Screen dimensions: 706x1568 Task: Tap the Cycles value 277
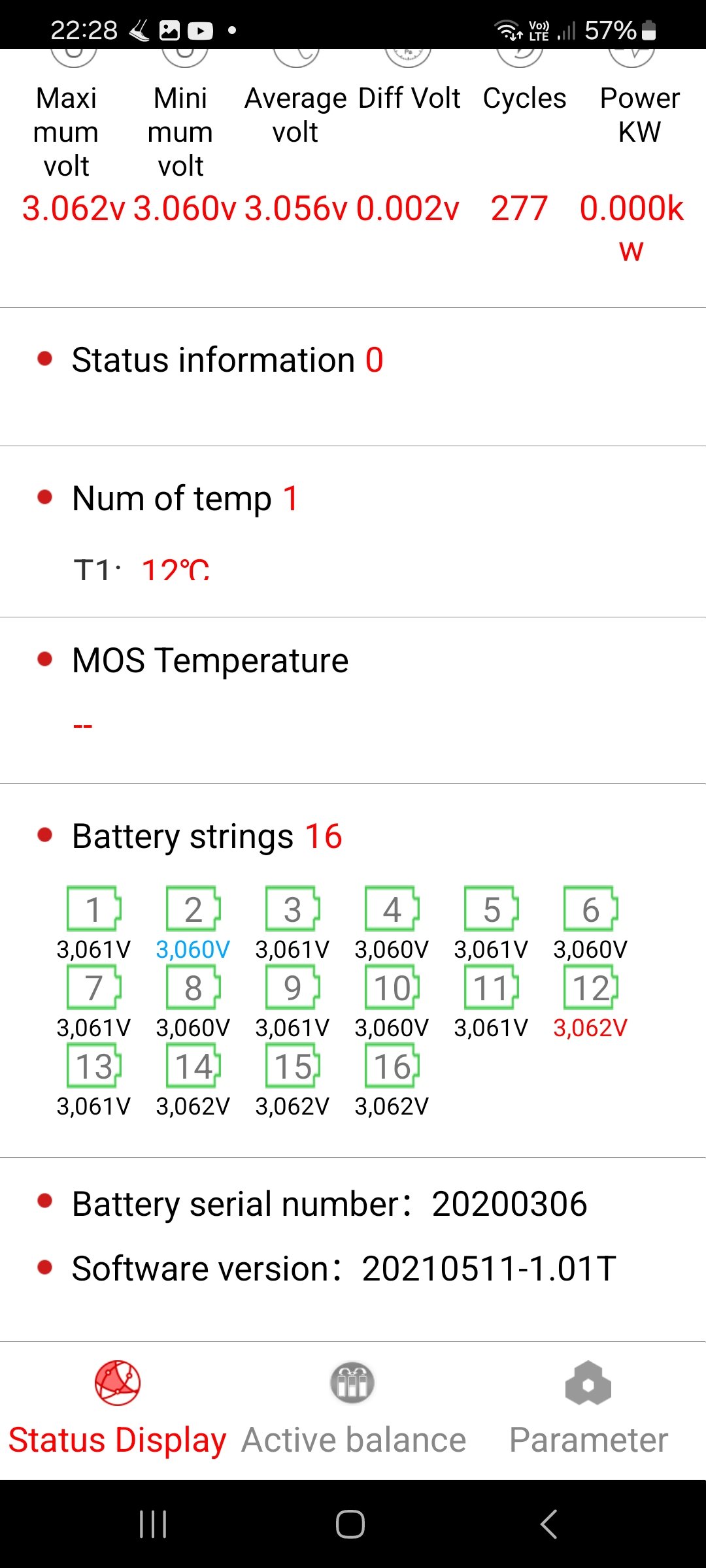tap(519, 208)
